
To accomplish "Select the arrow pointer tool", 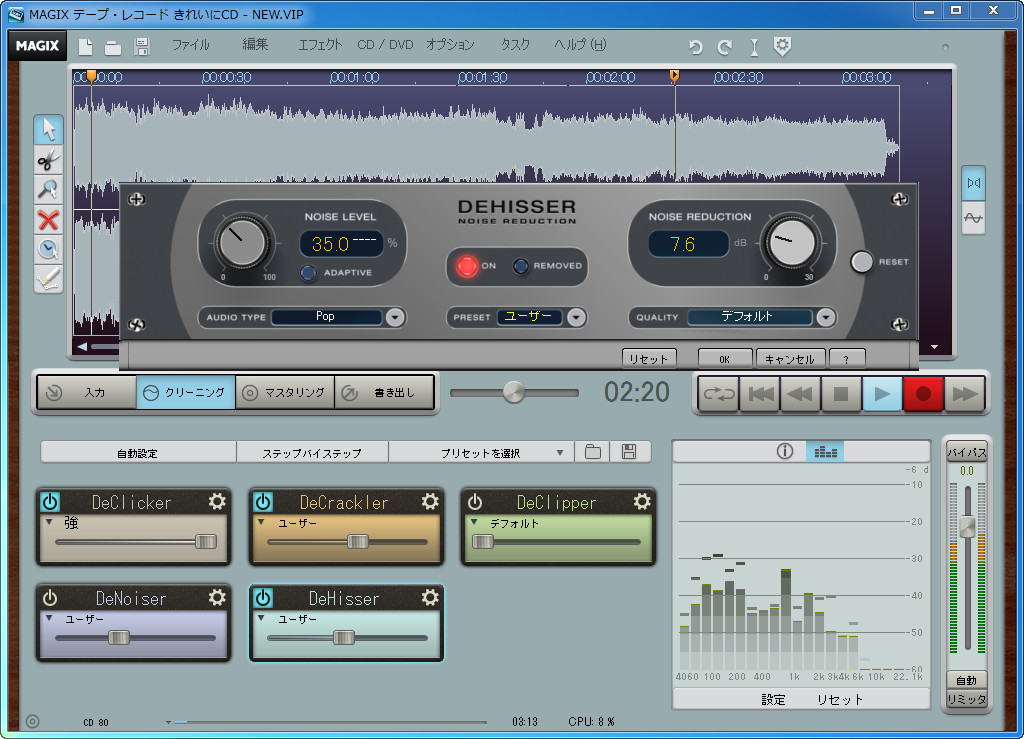I will pyautogui.click(x=49, y=129).
